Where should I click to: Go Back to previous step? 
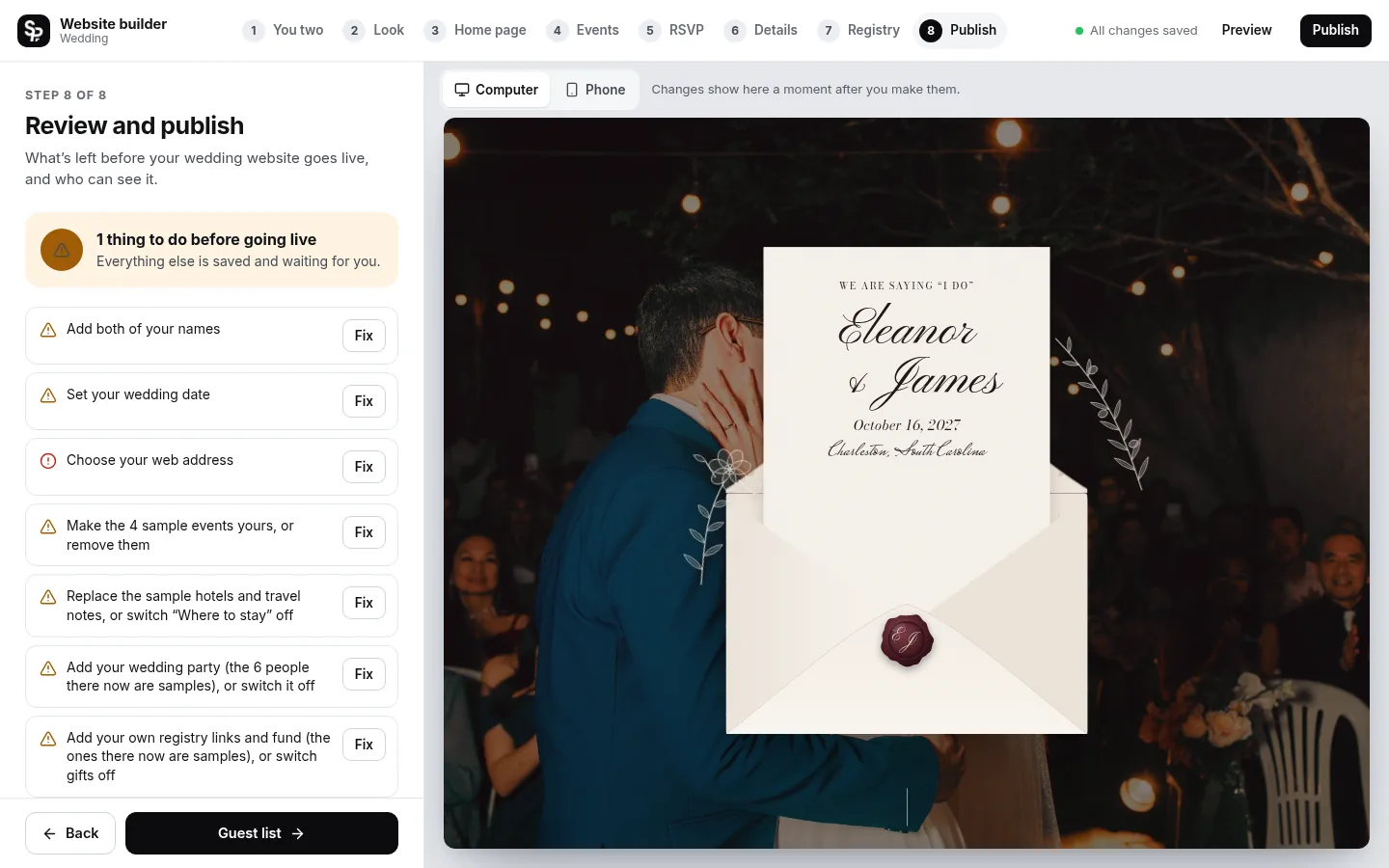pos(70,833)
